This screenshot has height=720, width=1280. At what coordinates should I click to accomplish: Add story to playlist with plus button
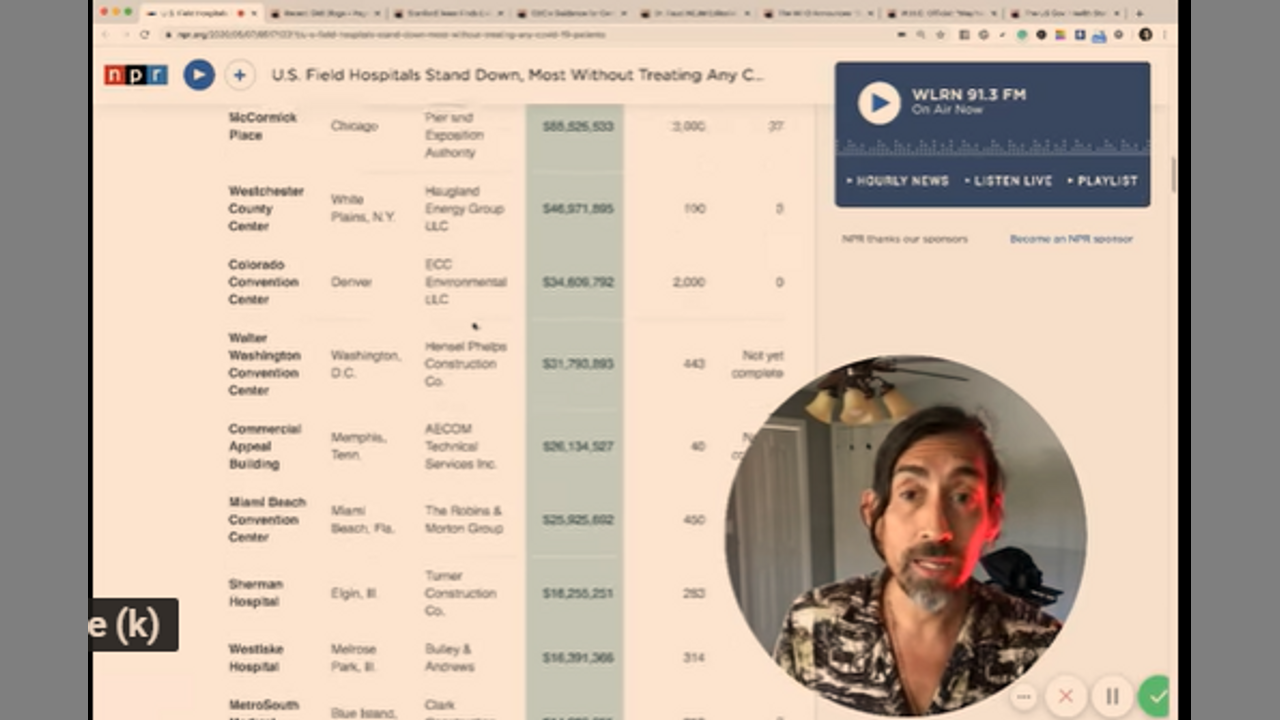pos(239,75)
